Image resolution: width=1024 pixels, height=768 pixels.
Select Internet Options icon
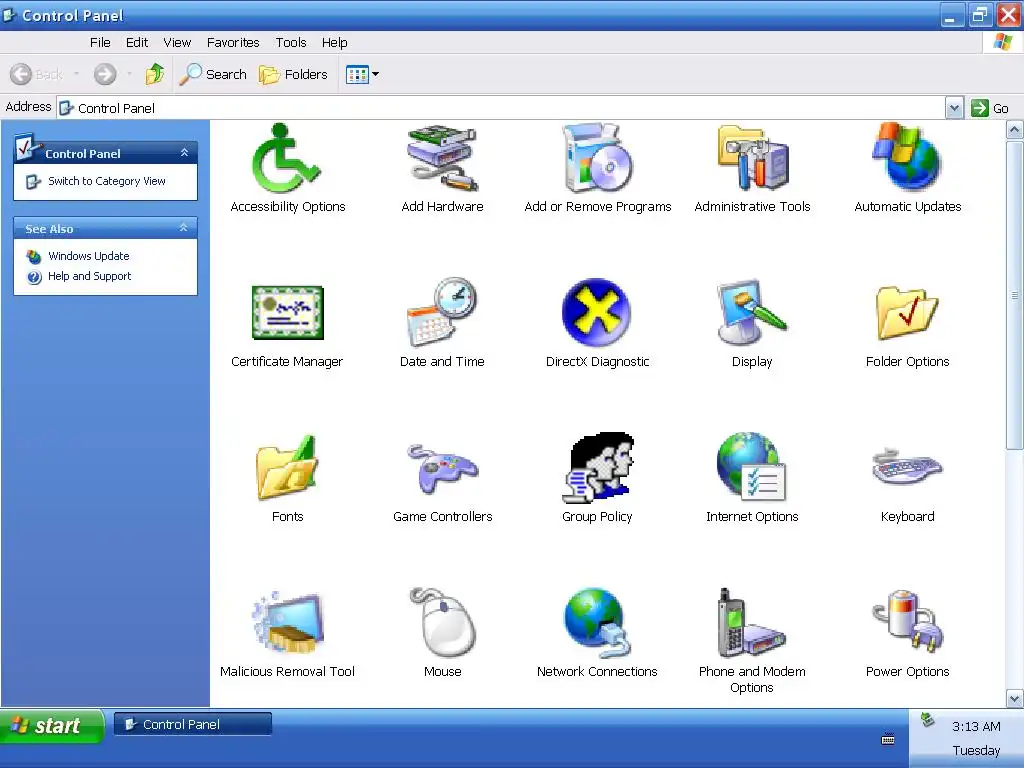(752, 468)
